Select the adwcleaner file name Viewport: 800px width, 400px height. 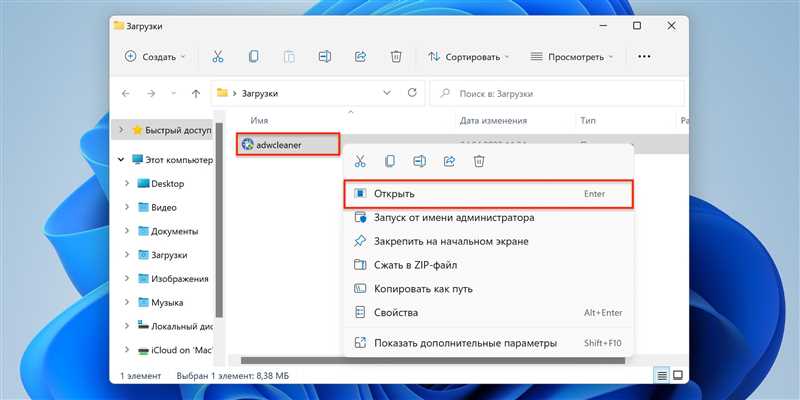coord(279,145)
